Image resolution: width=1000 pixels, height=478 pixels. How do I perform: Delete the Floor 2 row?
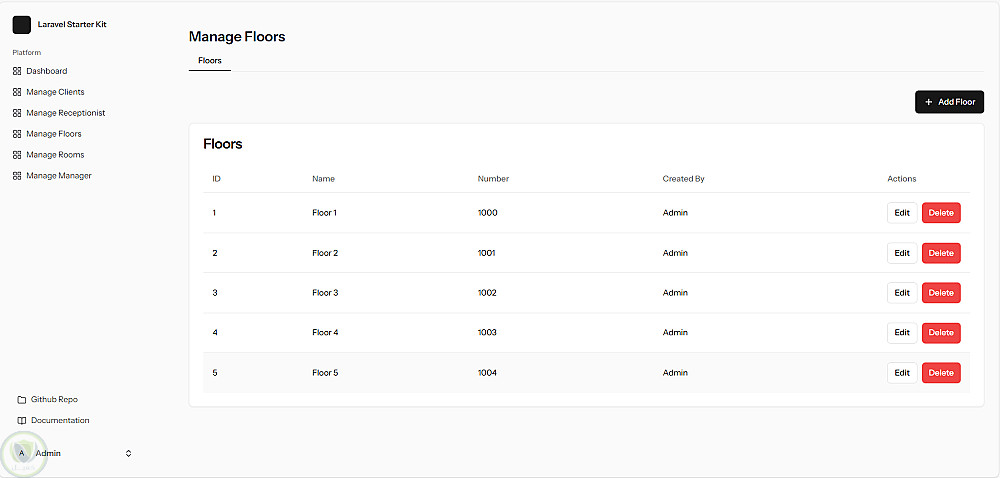pos(941,253)
